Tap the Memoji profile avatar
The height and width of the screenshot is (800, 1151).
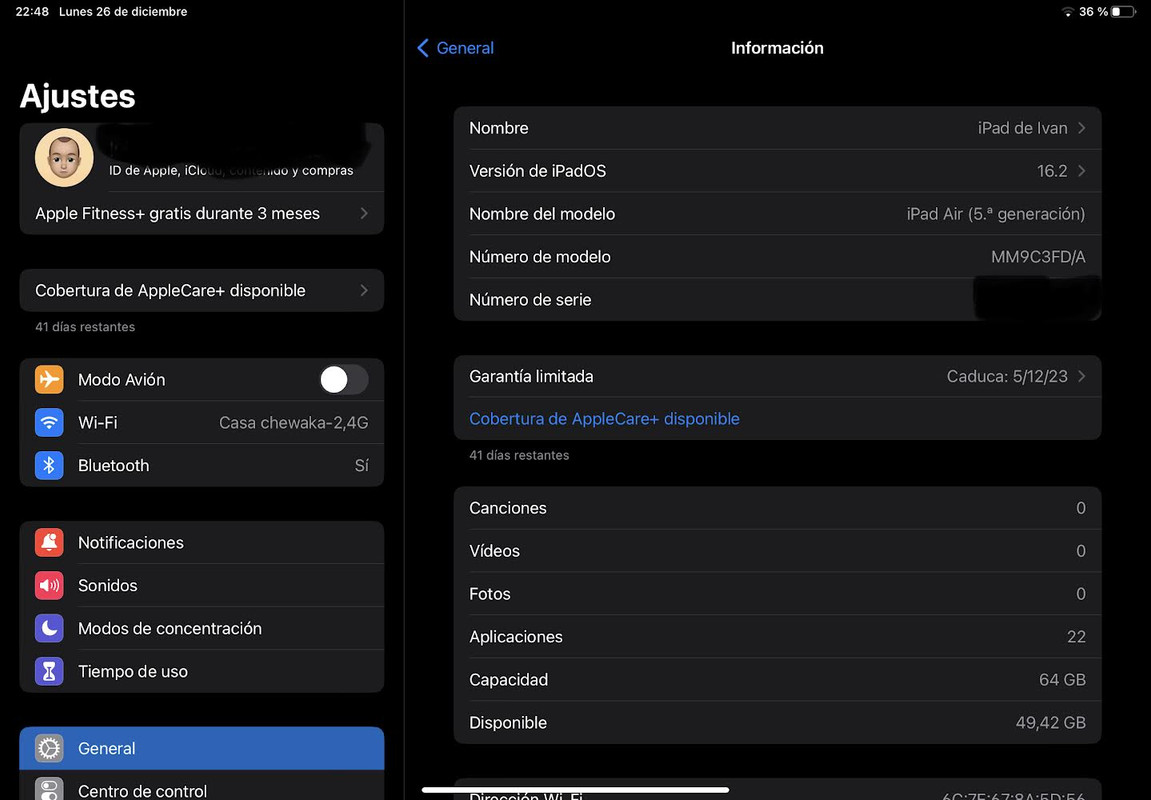(x=64, y=157)
